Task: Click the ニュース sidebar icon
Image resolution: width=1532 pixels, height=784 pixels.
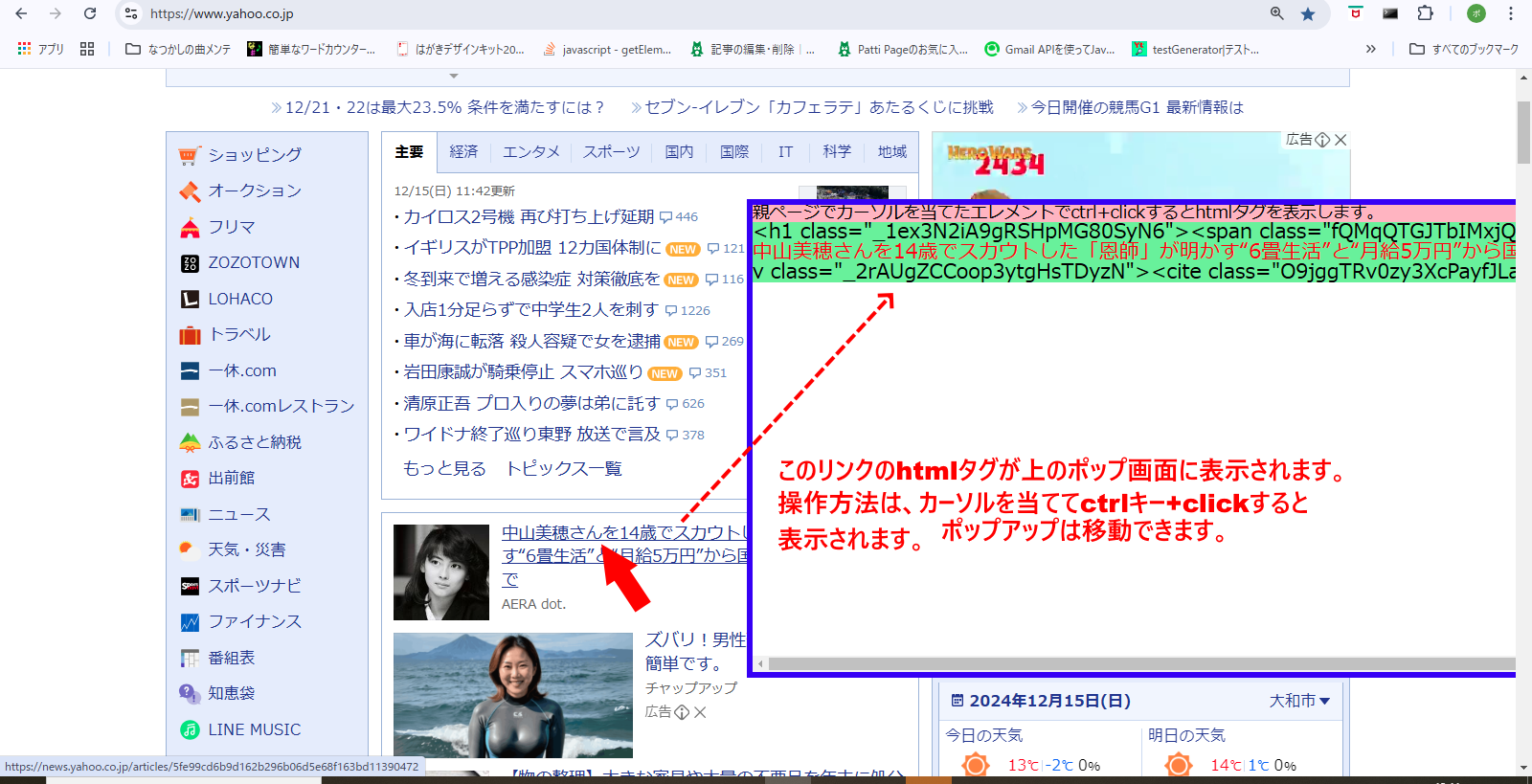Action: pyautogui.click(x=190, y=515)
